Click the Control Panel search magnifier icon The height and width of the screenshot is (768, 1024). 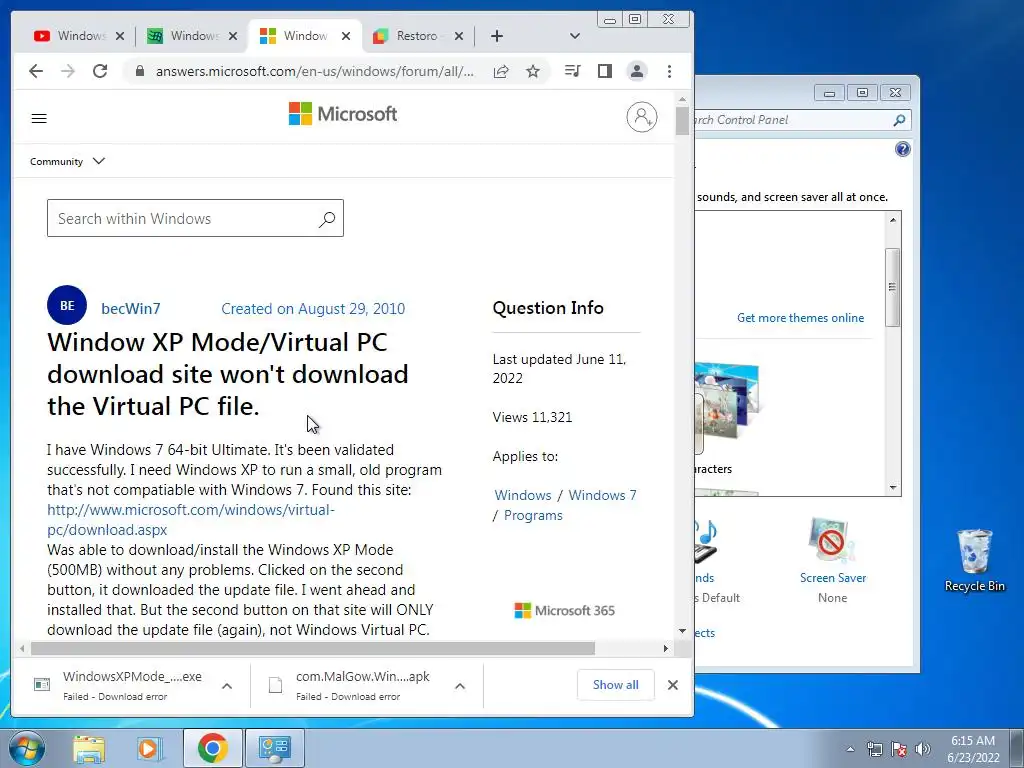[x=899, y=120]
